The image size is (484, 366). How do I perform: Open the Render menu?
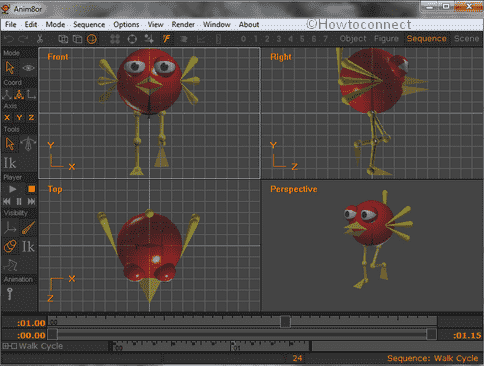[x=183, y=24]
